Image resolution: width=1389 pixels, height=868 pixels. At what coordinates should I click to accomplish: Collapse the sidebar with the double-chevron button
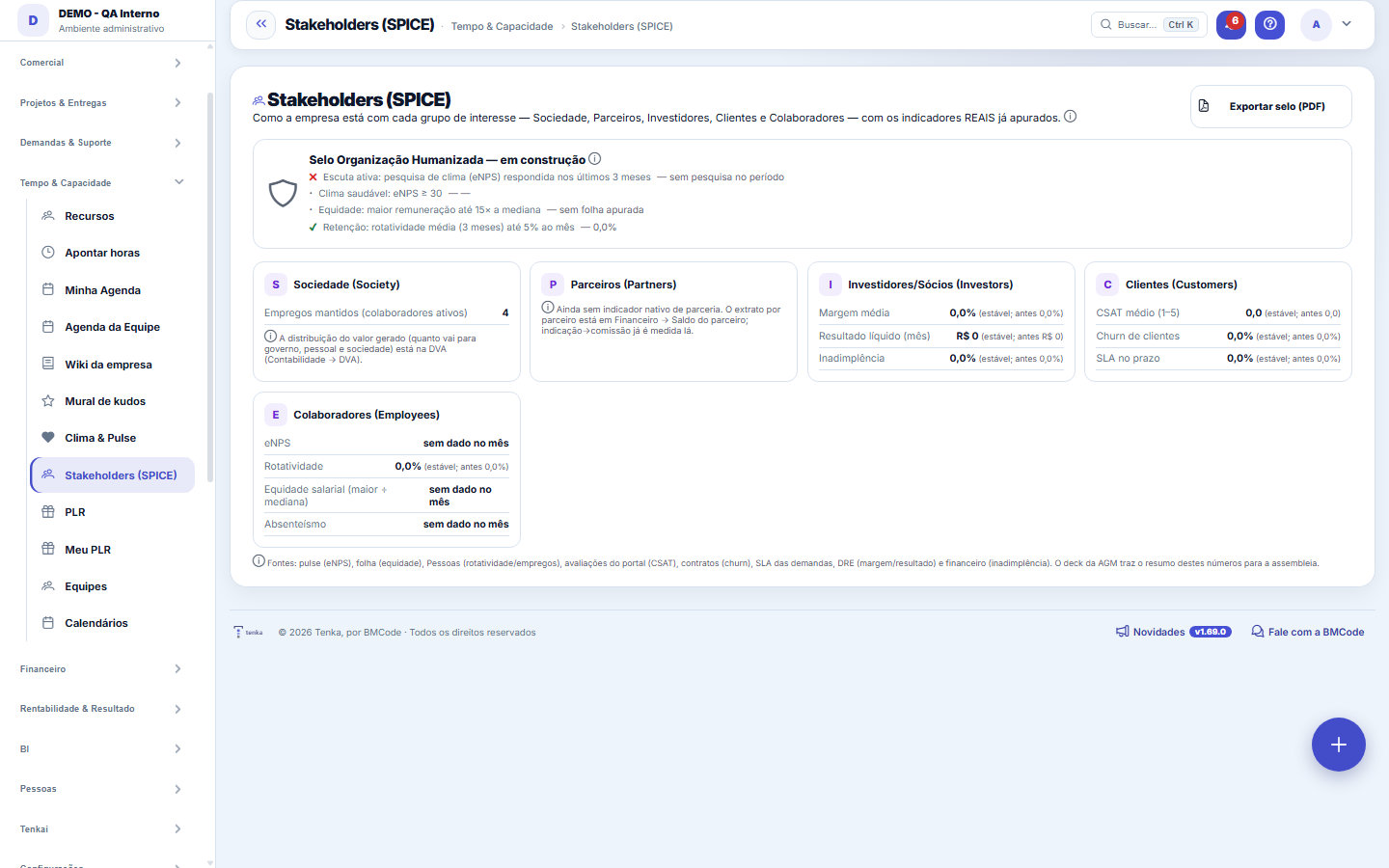point(260,24)
